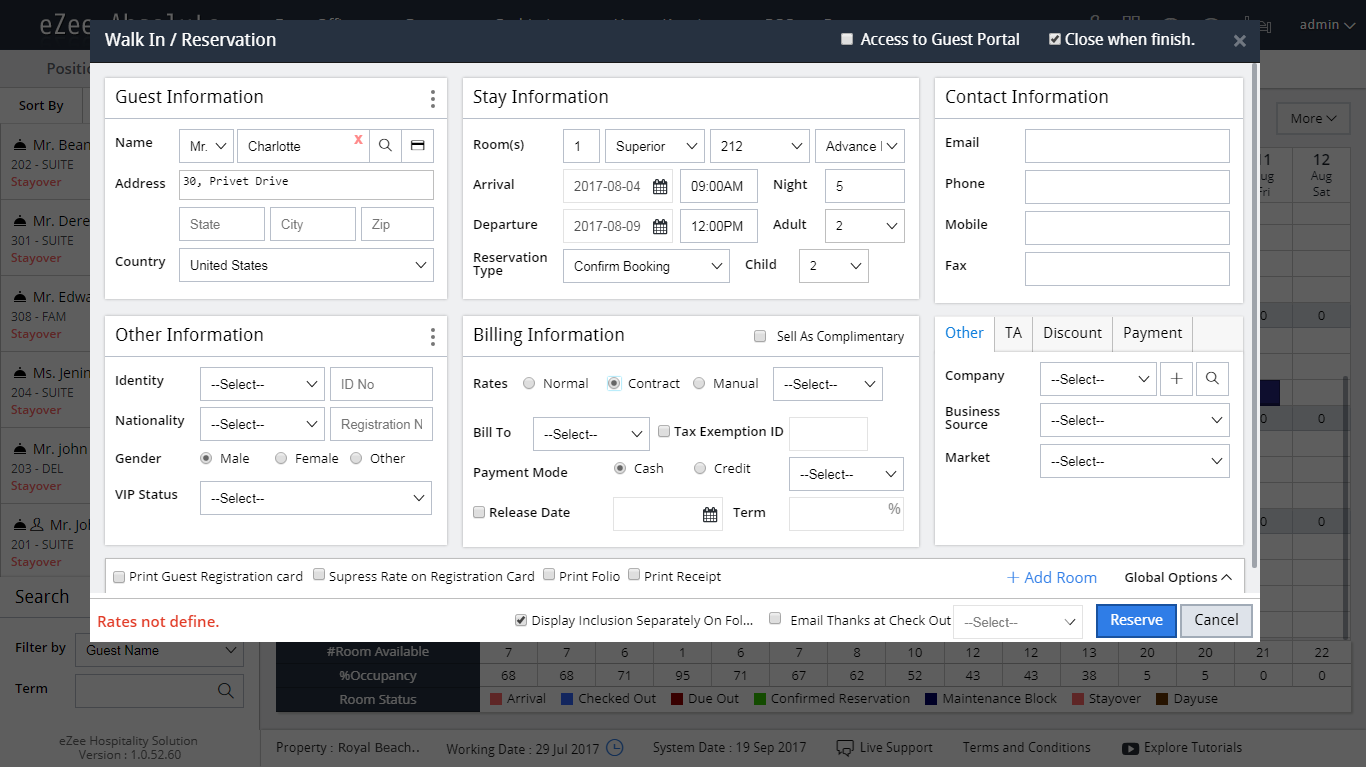
Task: Open Guest Information three-dot options menu
Action: coord(432,99)
